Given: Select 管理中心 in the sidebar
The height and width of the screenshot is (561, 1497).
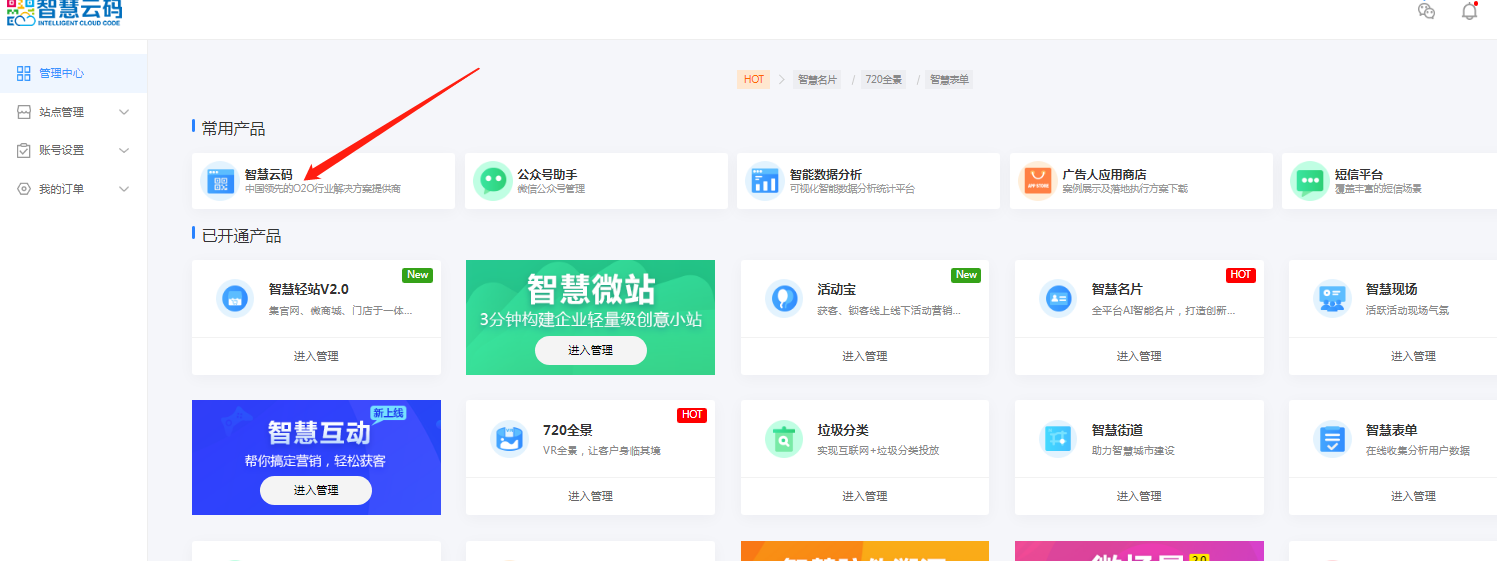Looking at the screenshot, I should coord(61,73).
